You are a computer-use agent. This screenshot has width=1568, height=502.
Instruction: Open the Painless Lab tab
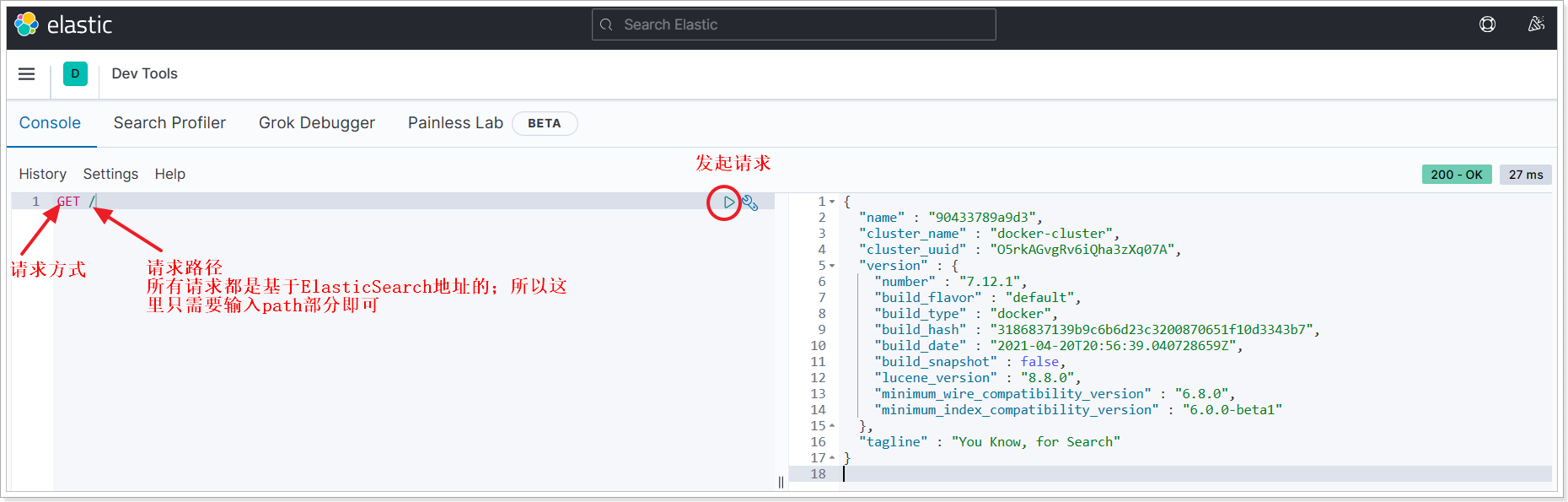tap(455, 123)
